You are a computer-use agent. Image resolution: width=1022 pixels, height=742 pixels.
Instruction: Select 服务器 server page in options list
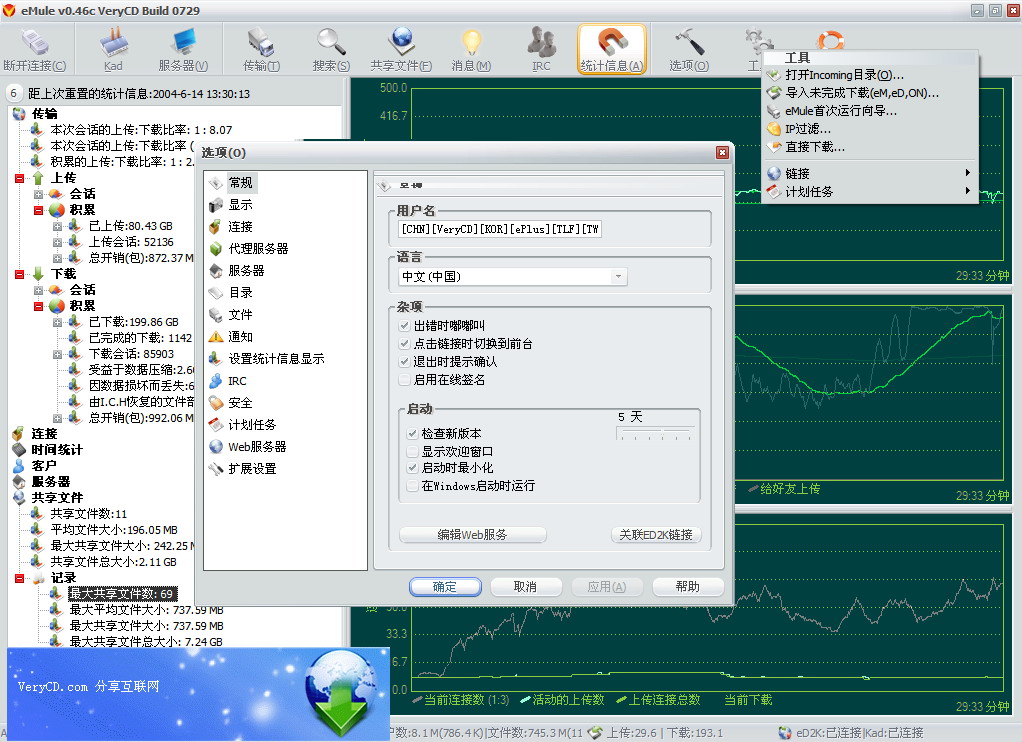(237, 271)
